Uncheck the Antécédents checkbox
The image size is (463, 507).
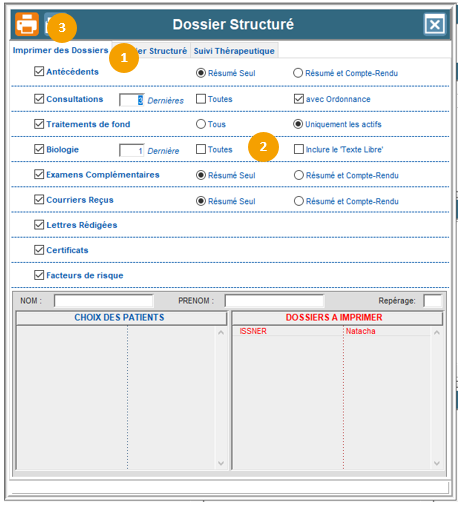click(x=39, y=71)
